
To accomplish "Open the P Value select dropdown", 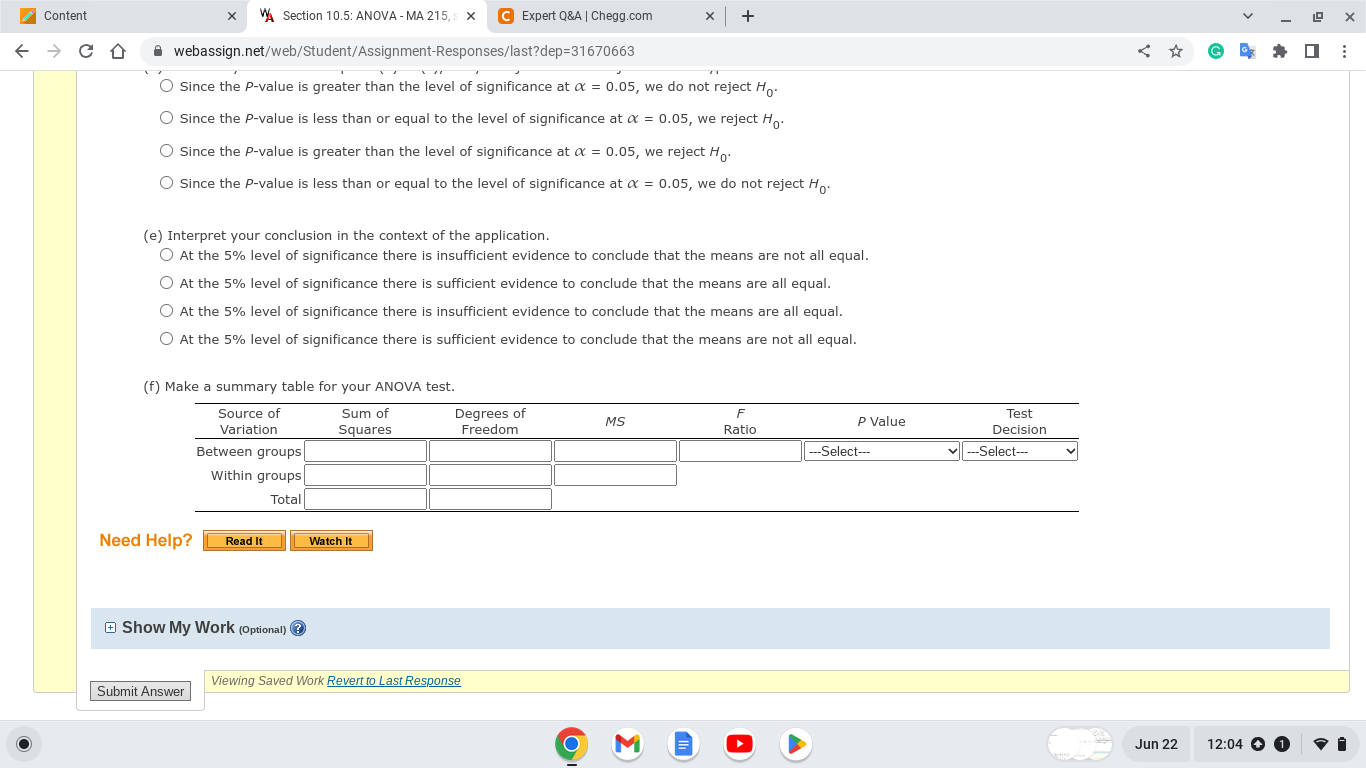I will coord(882,451).
